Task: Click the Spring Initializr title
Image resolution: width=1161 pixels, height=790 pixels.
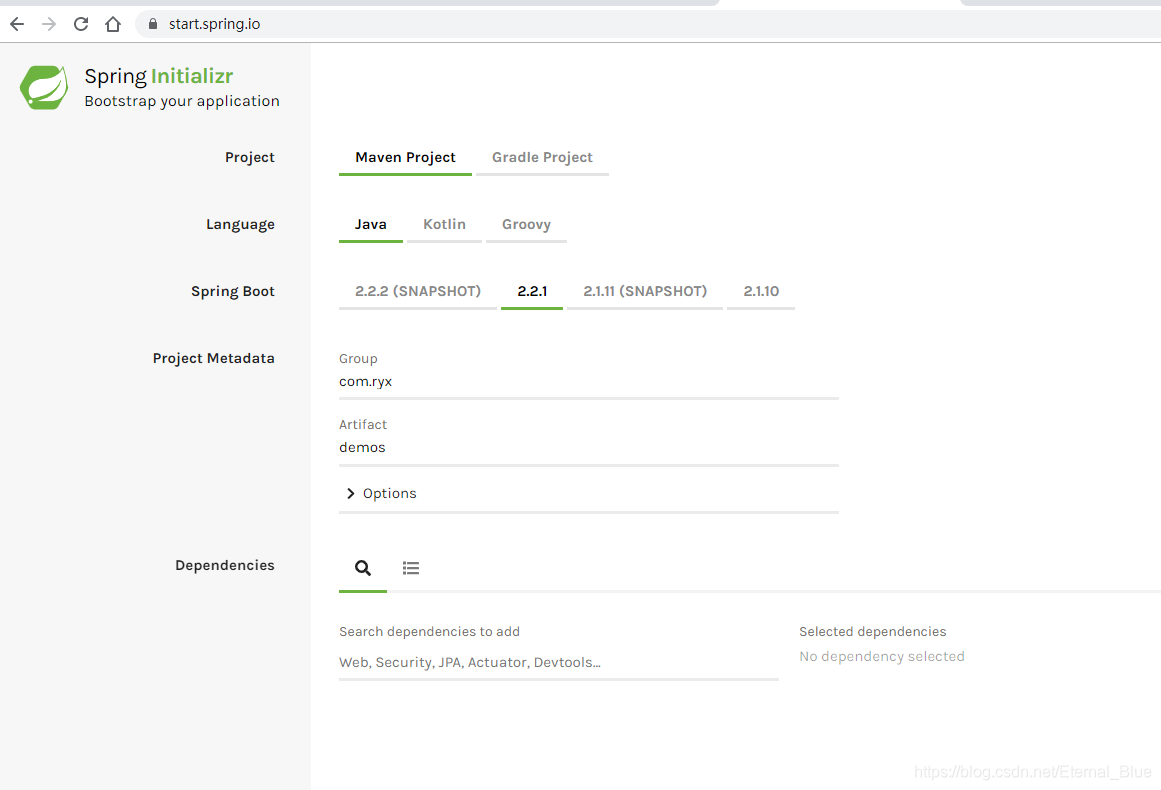Action: pyautogui.click(x=158, y=76)
